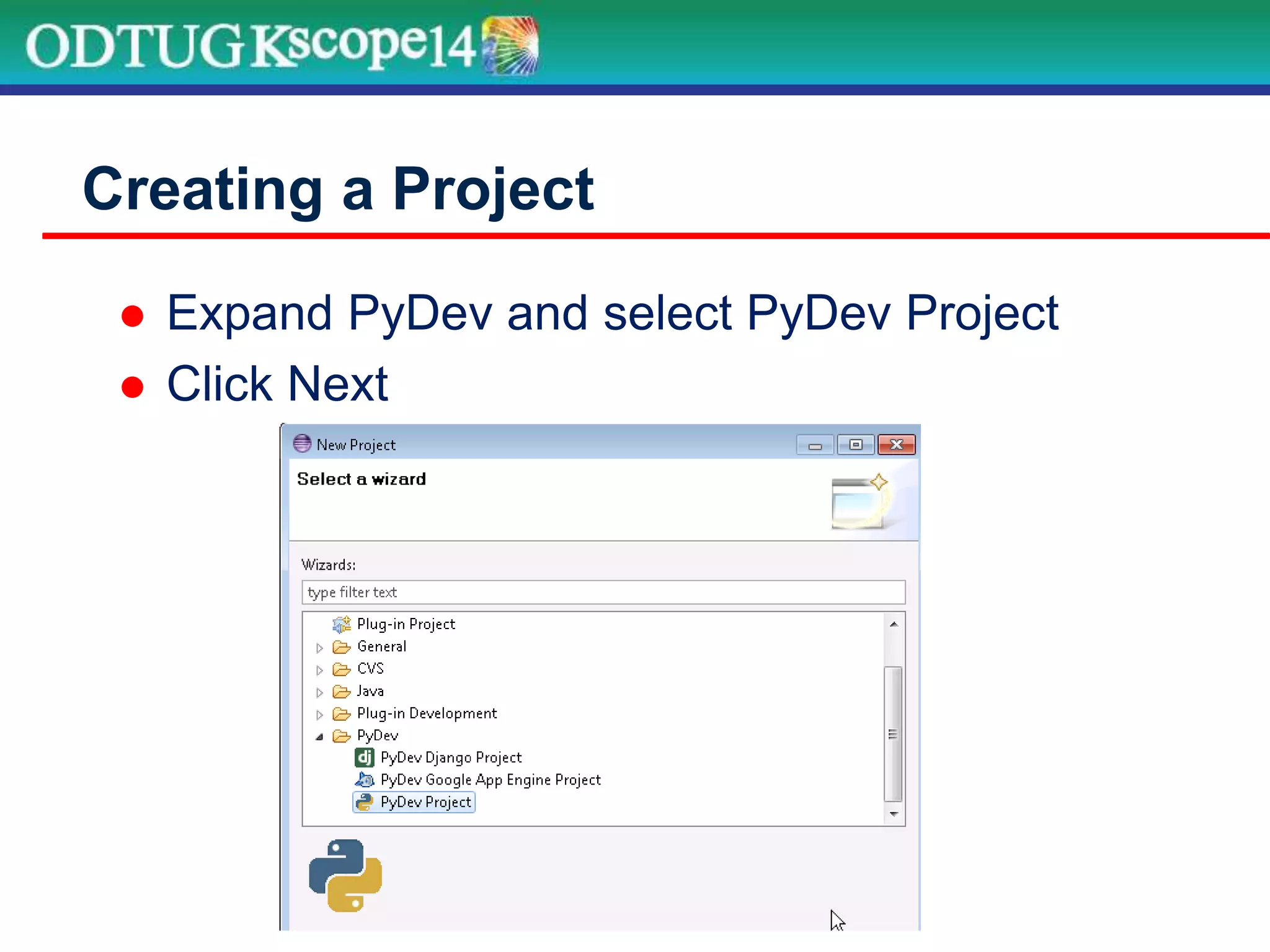Click the Java folder icon
This screenshot has height=952, width=1270.
(x=342, y=692)
